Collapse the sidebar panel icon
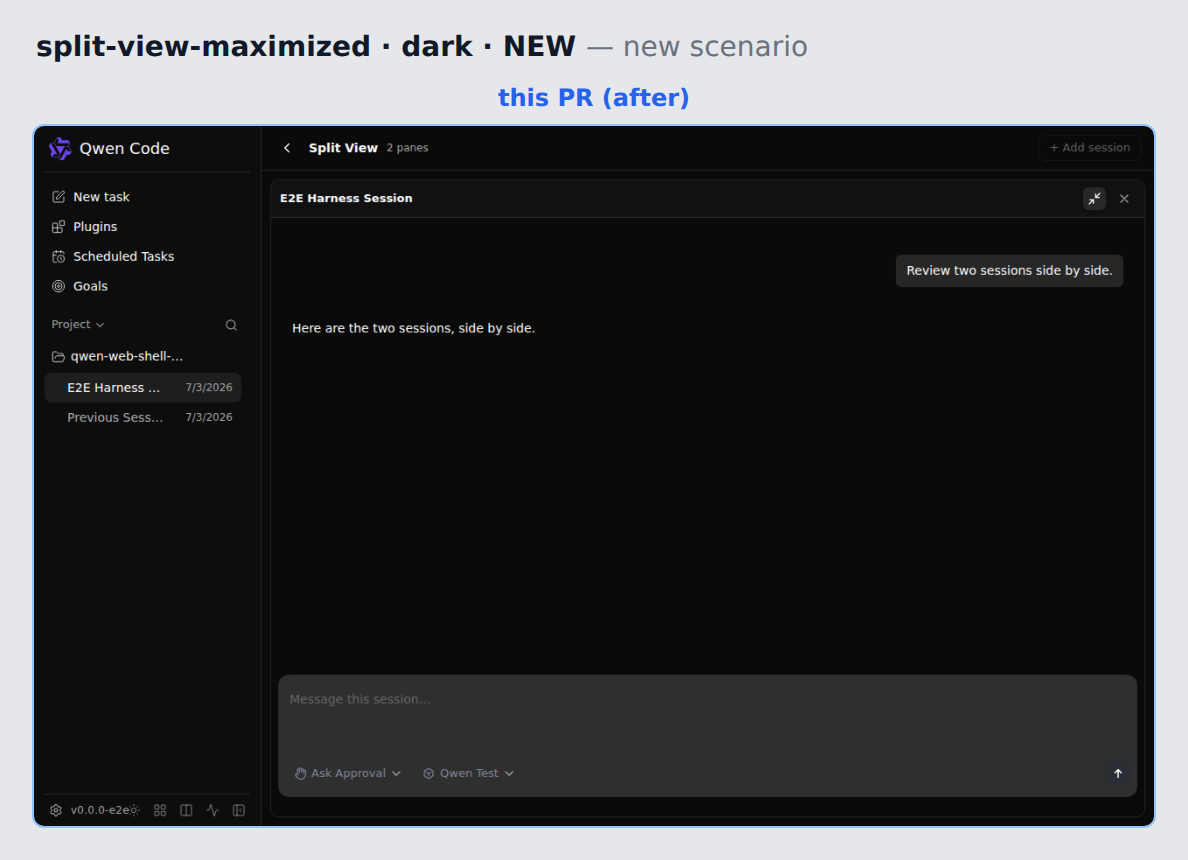 (239, 811)
